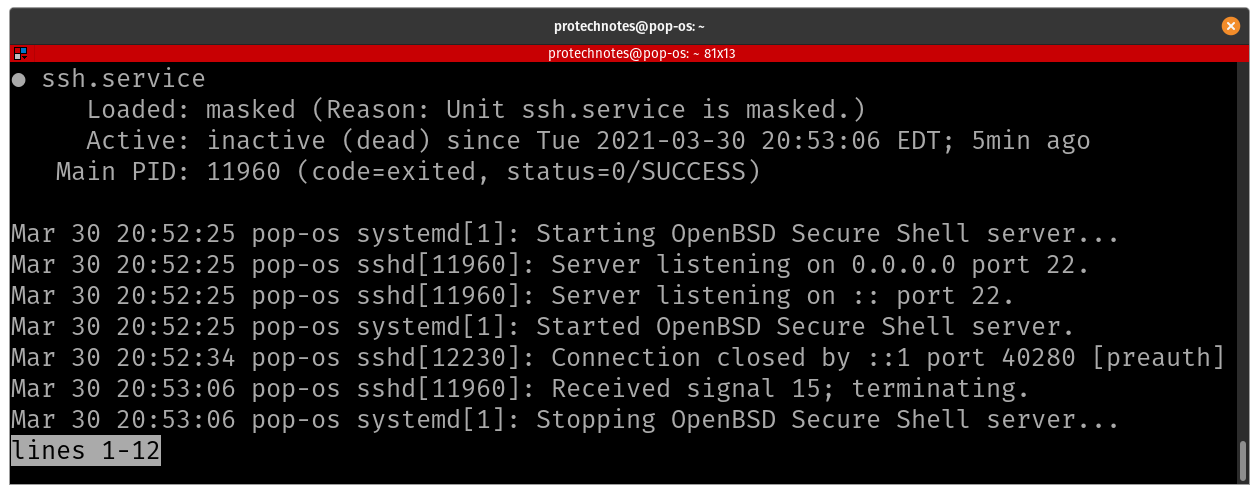
Task: Click the "ssh.service" unit name text
Action: (x=123, y=79)
